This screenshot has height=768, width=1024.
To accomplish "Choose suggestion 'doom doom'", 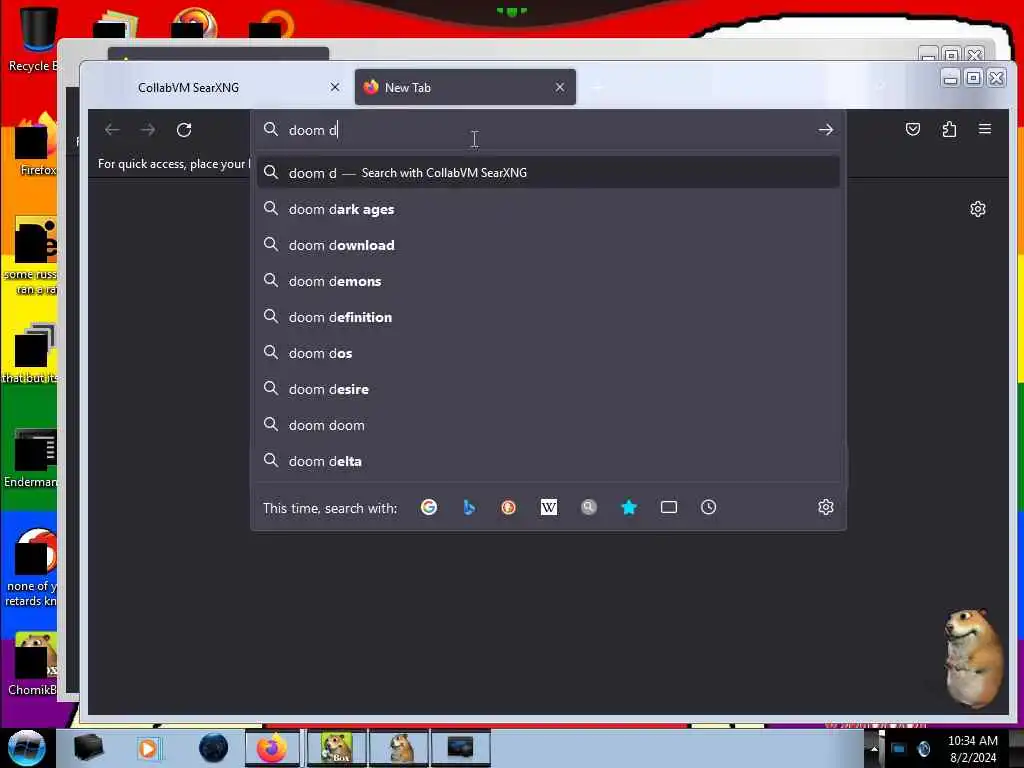I will [x=548, y=424].
